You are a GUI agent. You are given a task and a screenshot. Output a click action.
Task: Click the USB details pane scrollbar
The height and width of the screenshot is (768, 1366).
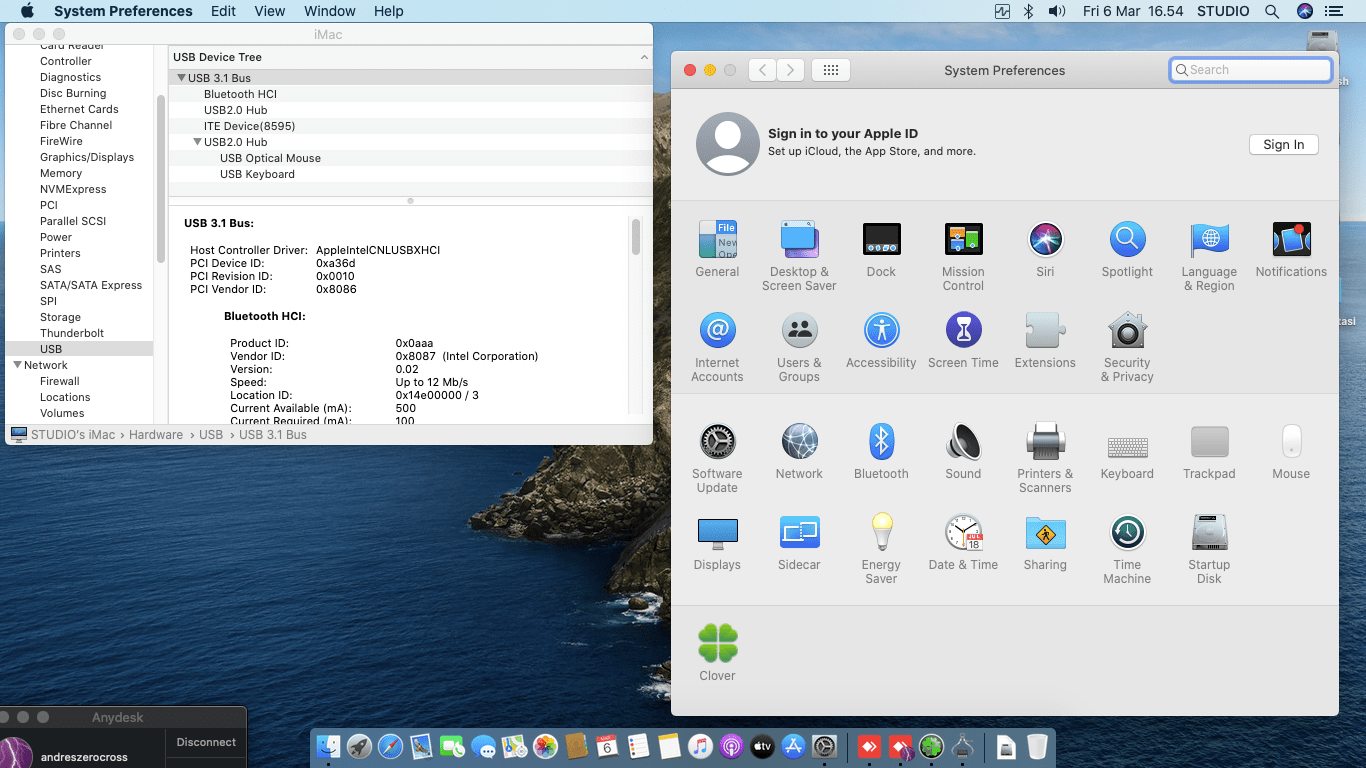[636, 237]
